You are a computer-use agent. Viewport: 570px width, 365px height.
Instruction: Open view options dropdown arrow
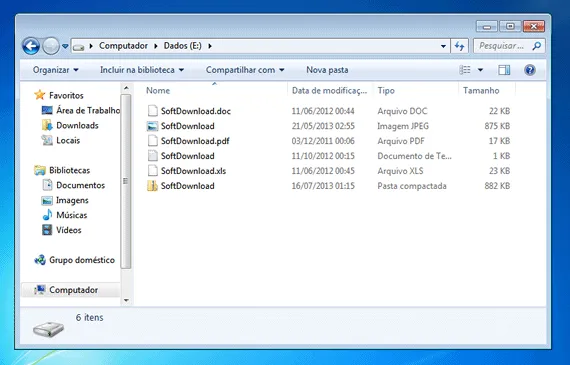pos(480,70)
